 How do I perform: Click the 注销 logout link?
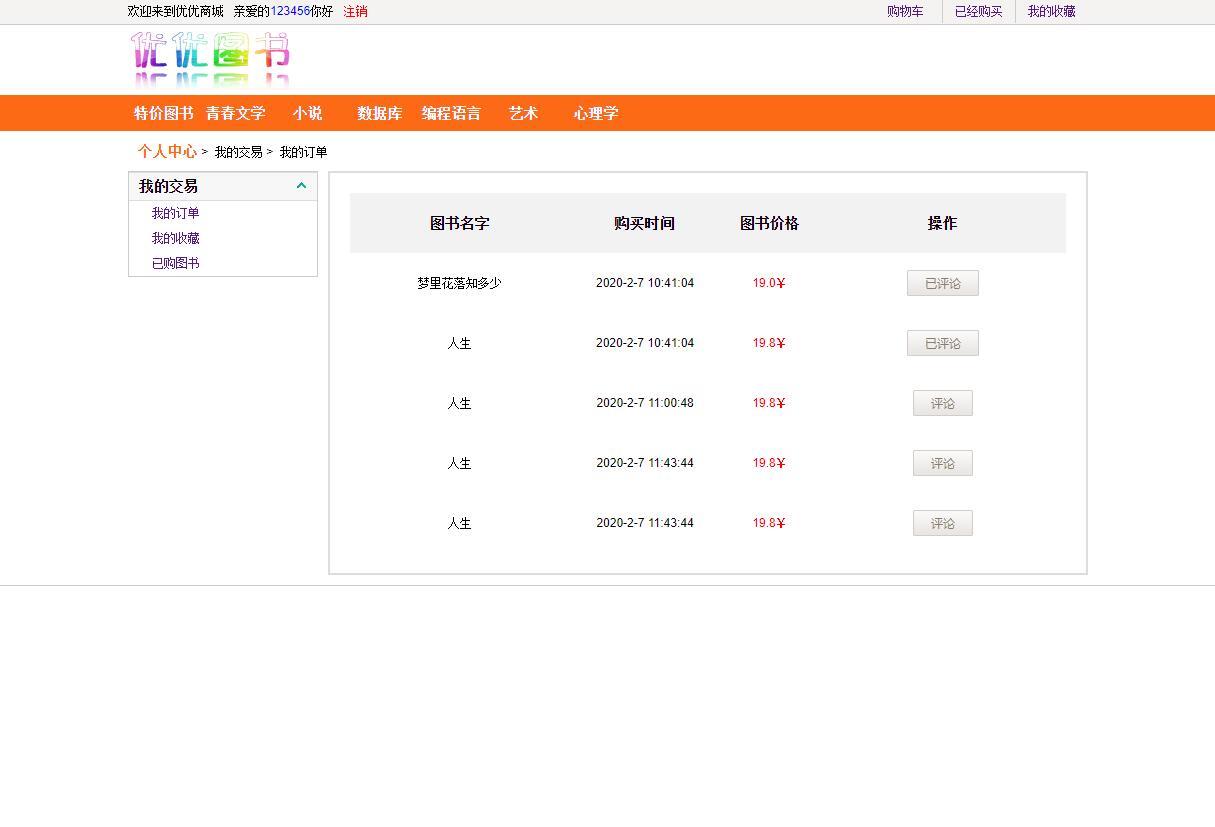pos(354,12)
